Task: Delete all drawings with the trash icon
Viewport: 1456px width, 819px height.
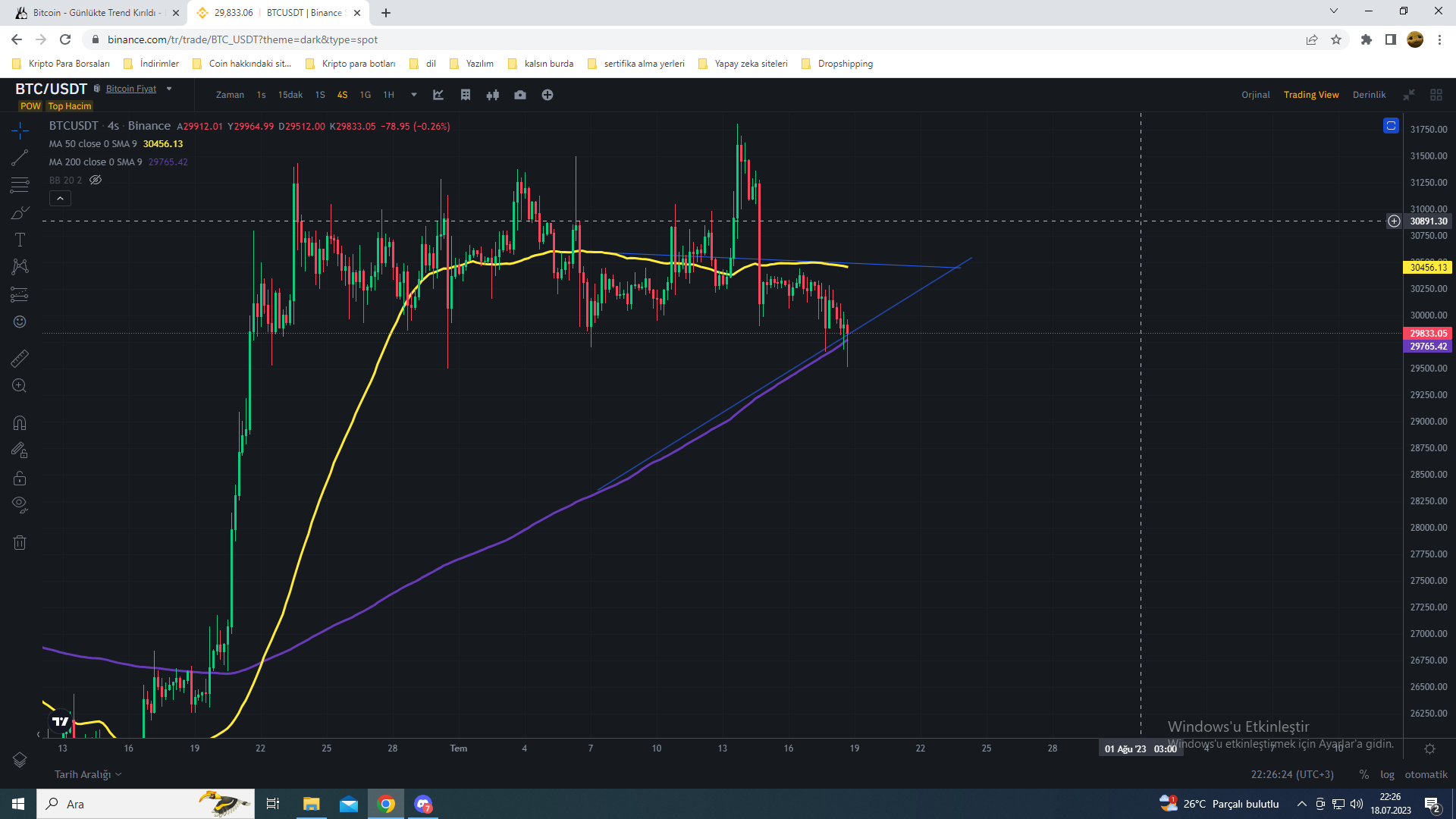Action: tap(20, 542)
